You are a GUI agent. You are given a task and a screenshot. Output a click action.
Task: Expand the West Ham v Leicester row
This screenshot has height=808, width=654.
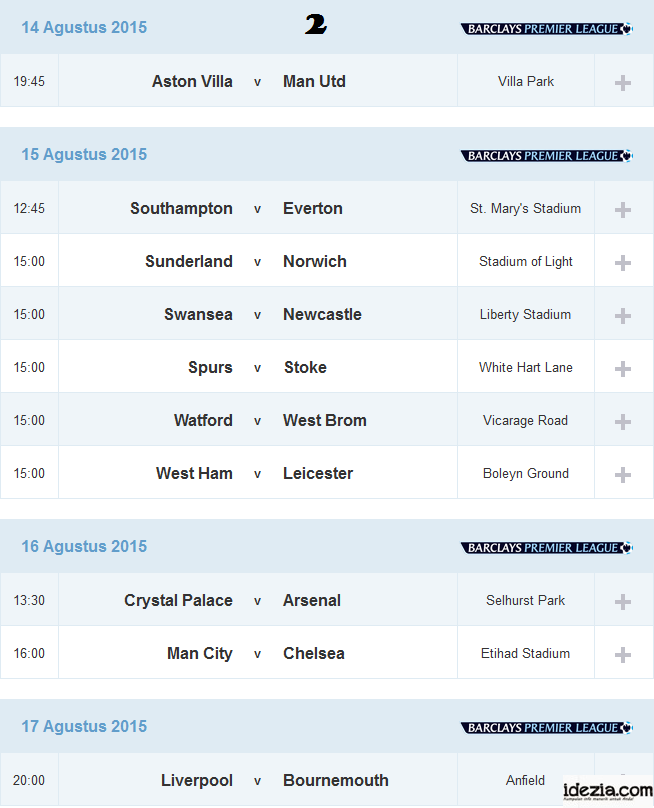coord(622,475)
